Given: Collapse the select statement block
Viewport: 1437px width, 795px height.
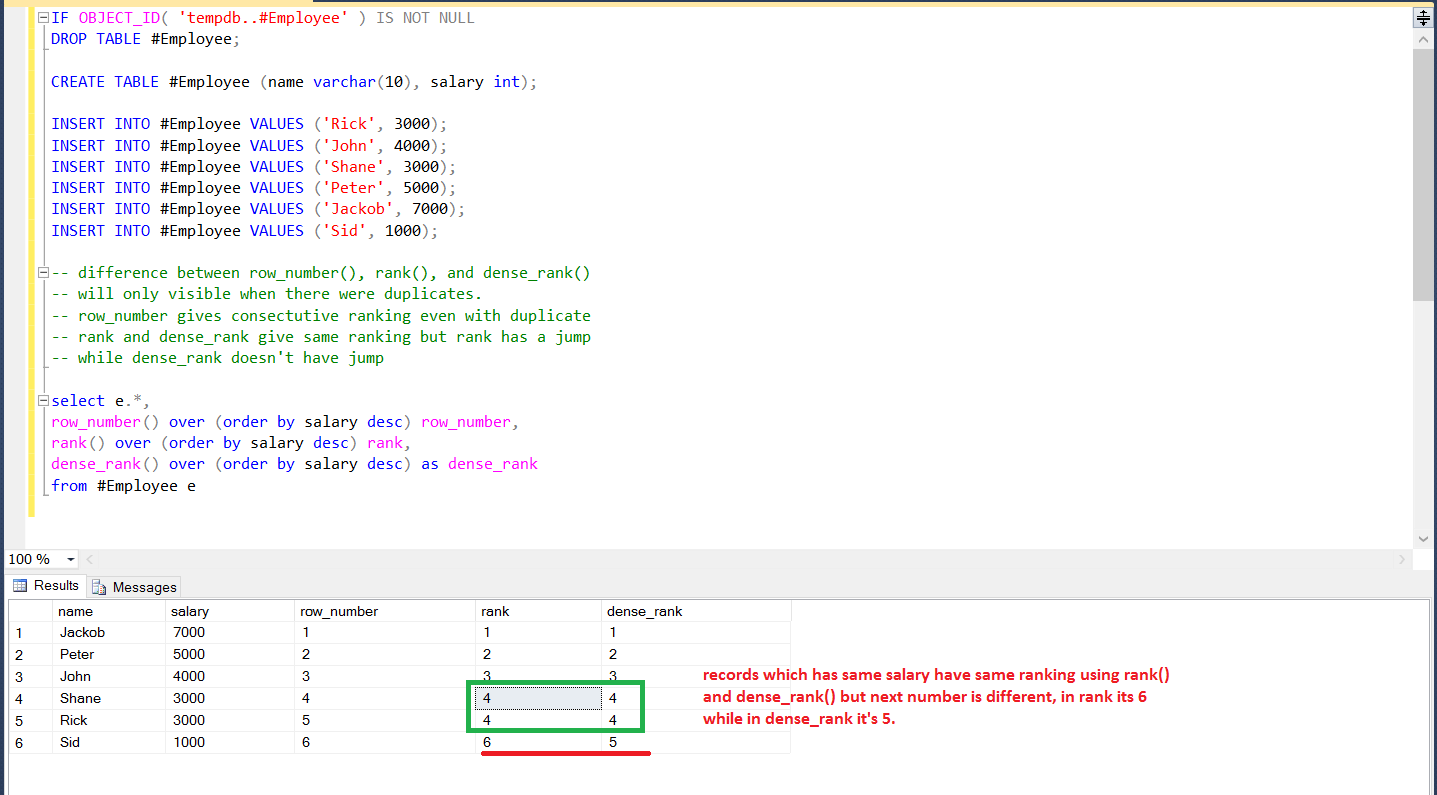Looking at the screenshot, I should pyautogui.click(x=42, y=401).
